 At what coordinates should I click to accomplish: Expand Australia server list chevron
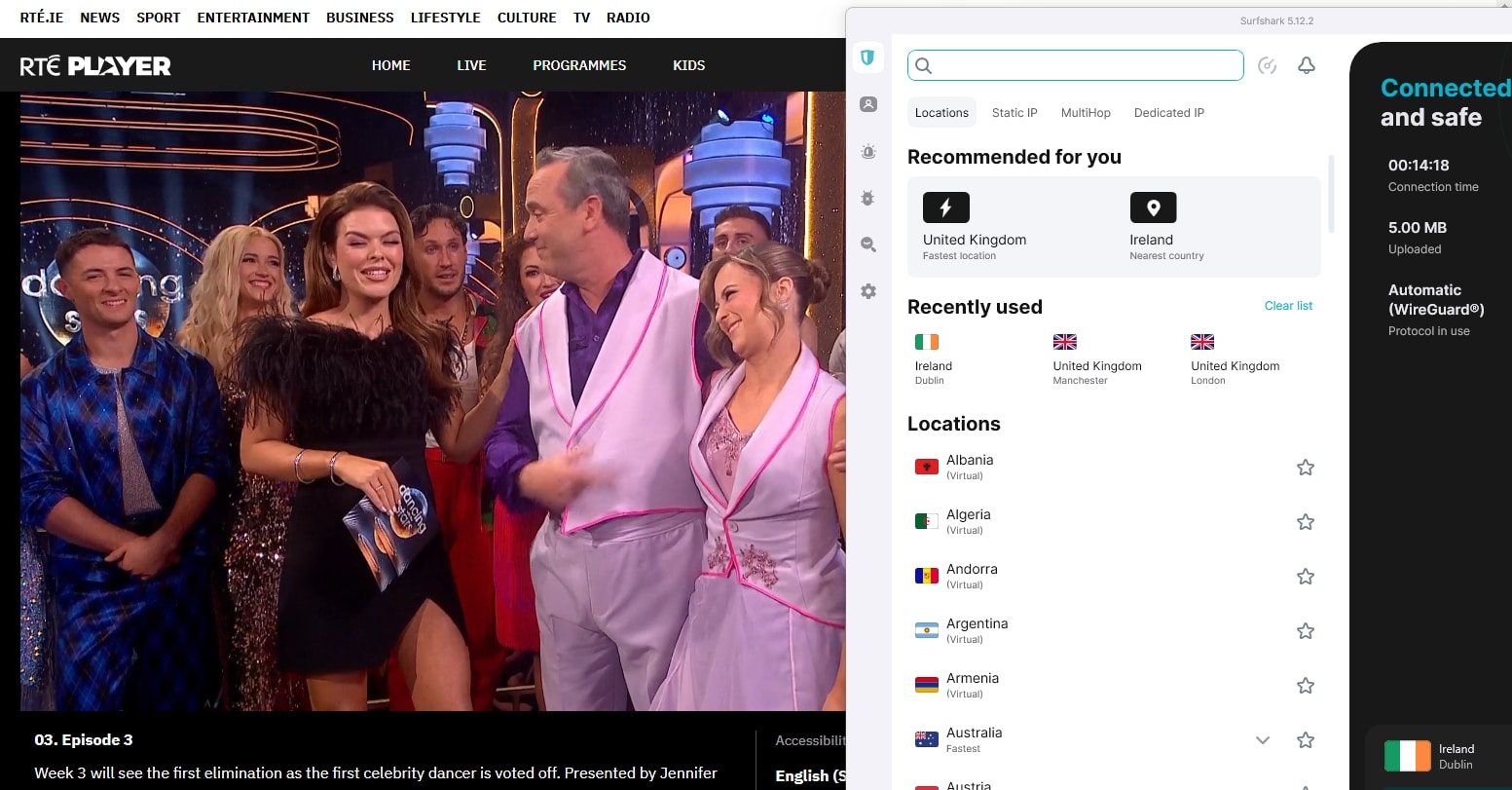(1263, 740)
